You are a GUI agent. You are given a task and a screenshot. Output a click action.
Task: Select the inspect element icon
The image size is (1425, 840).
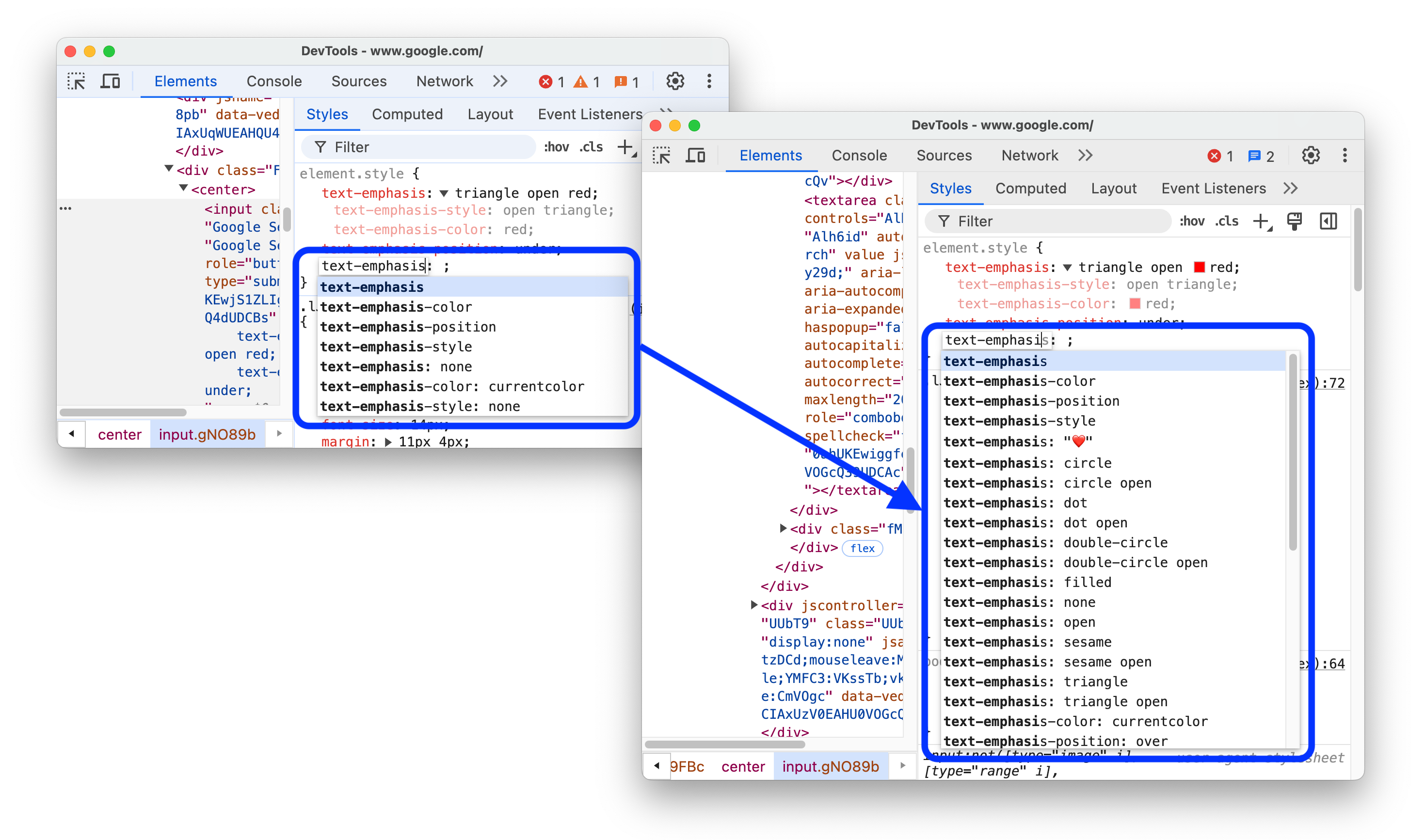78,82
